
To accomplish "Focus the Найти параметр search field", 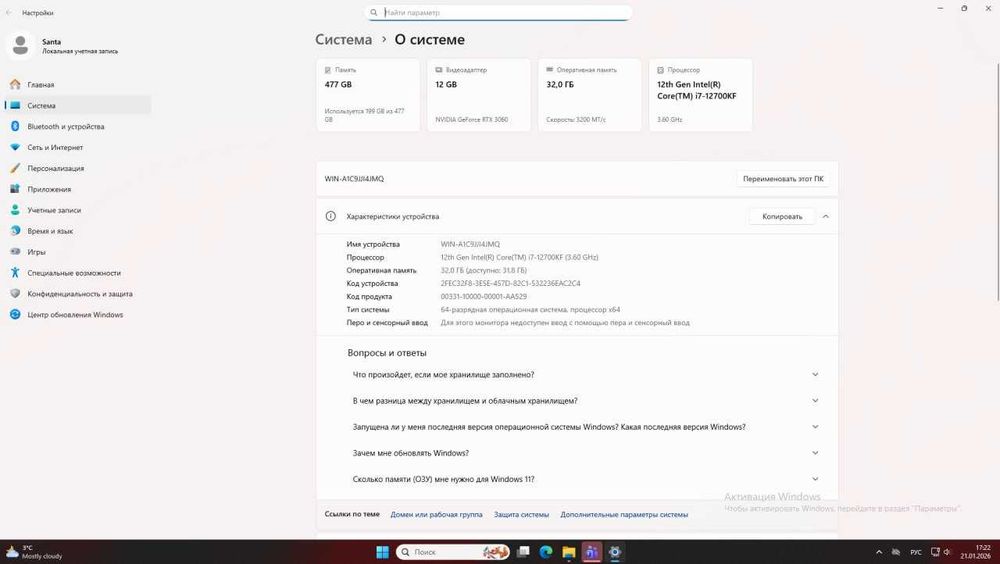I will click(498, 12).
